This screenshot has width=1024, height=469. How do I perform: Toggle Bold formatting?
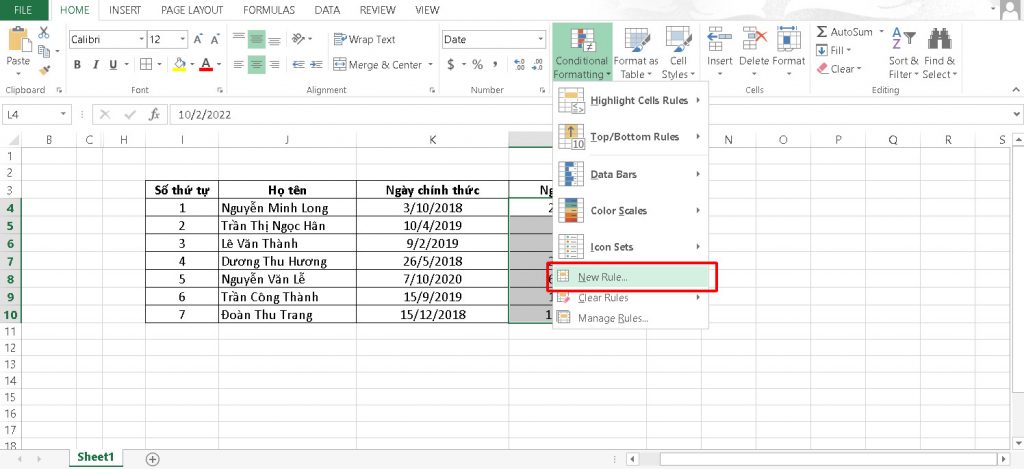click(x=77, y=65)
